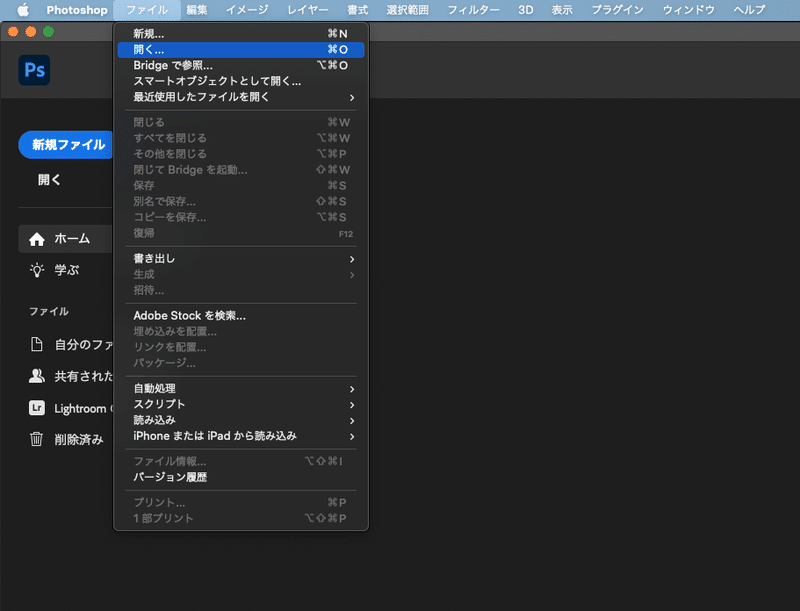Viewport: 800px width, 611px height.
Task: Open 自分のファイル in sidebar
Action: tap(84, 345)
